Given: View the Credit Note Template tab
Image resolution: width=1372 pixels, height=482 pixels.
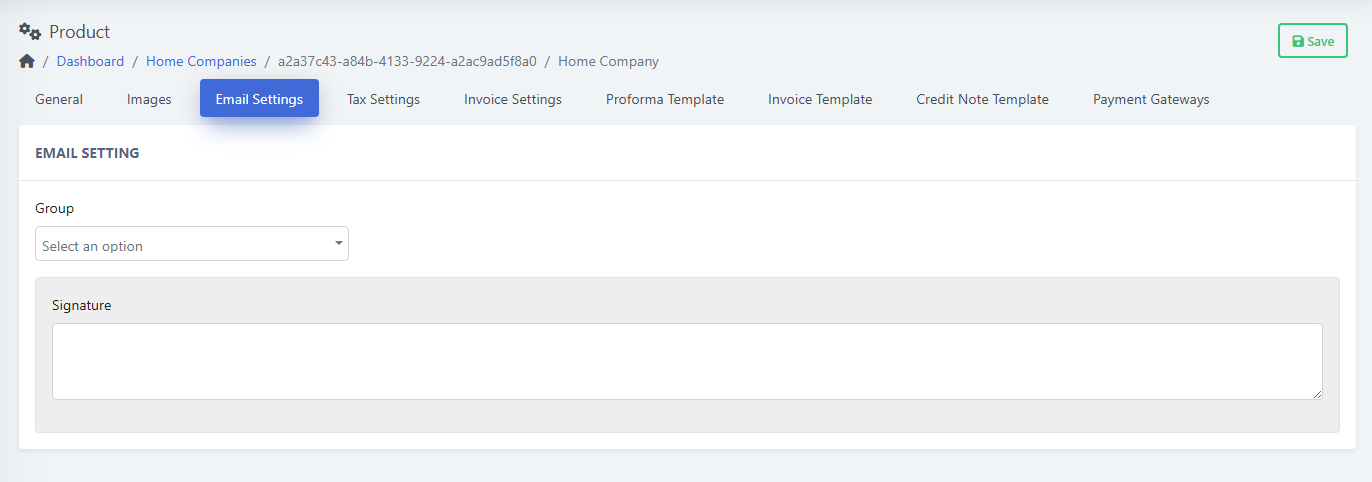Looking at the screenshot, I should click(982, 99).
